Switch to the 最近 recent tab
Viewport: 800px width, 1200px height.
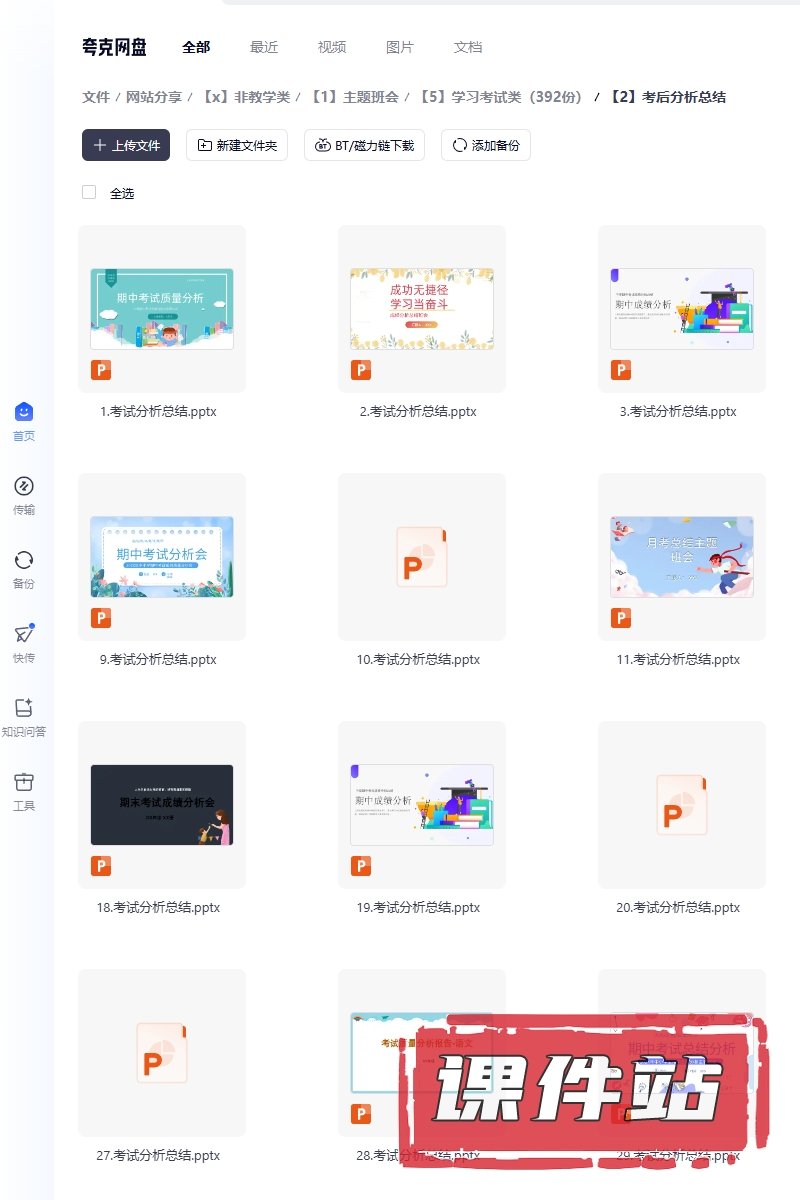(264, 47)
